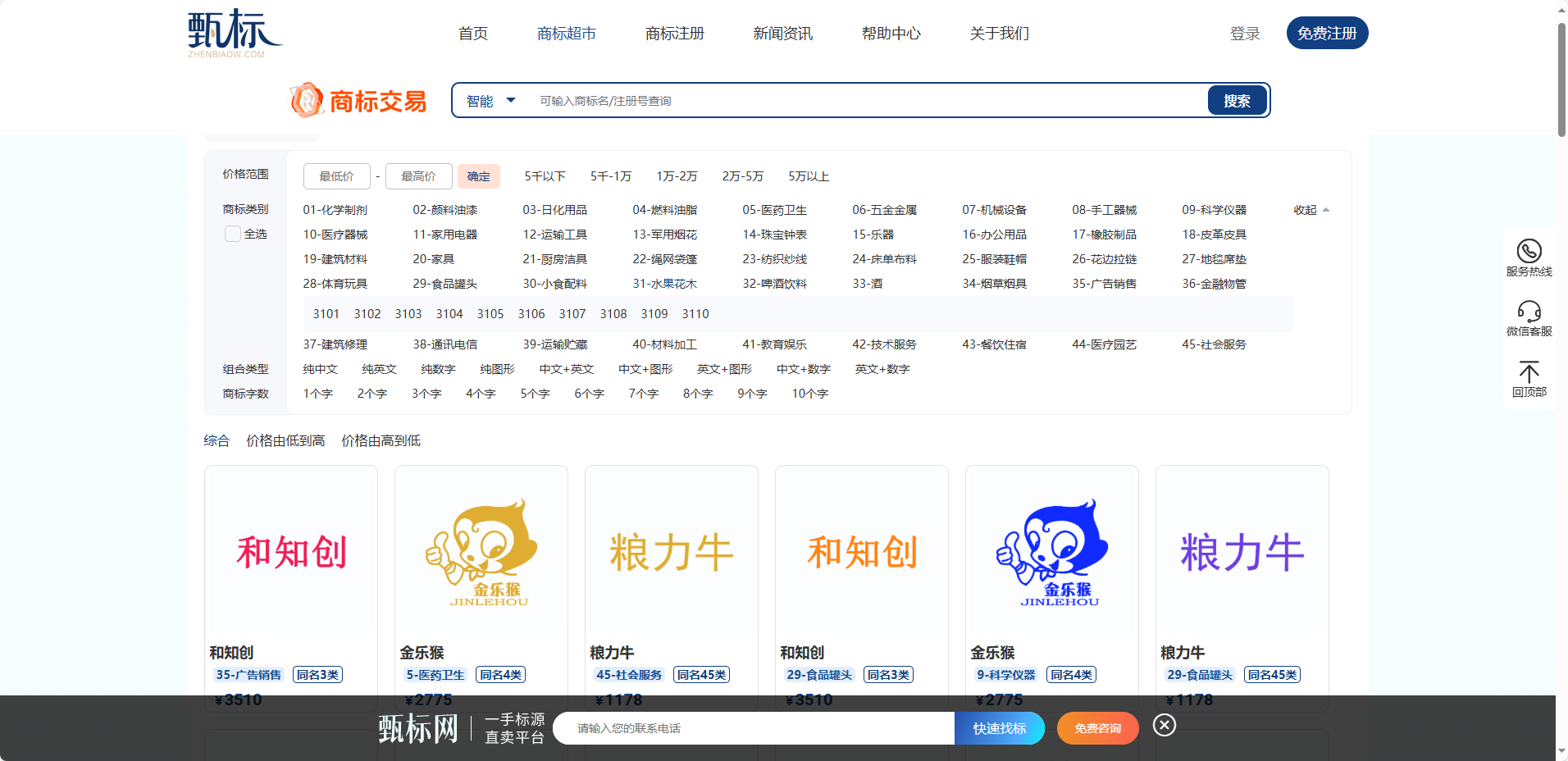The image size is (1568, 761).
Task: Open the 商标超市 navigation menu item
Action: [566, 34]
